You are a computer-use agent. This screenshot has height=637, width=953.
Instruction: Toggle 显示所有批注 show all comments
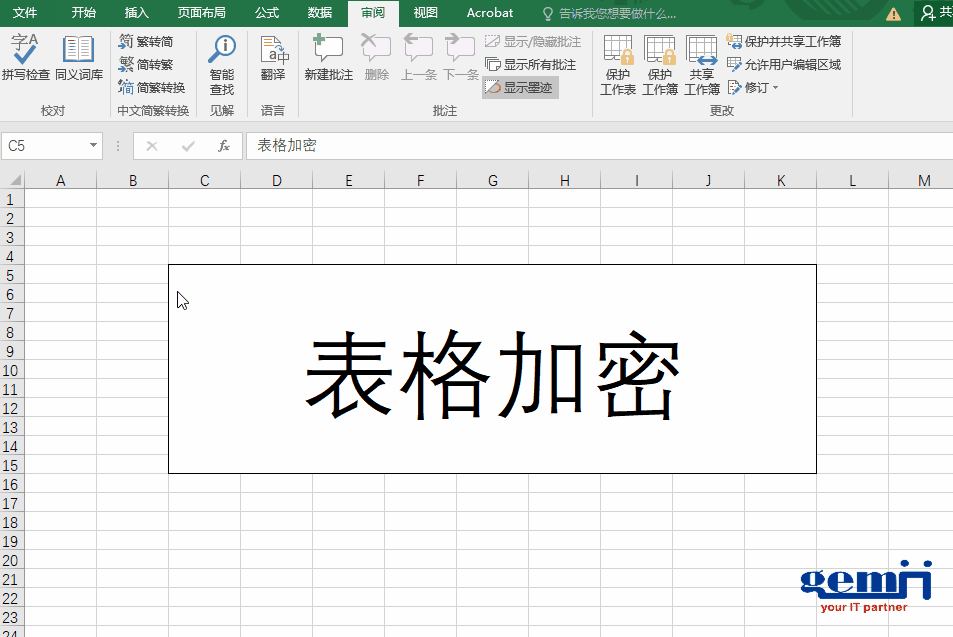[x=528, y=66]
